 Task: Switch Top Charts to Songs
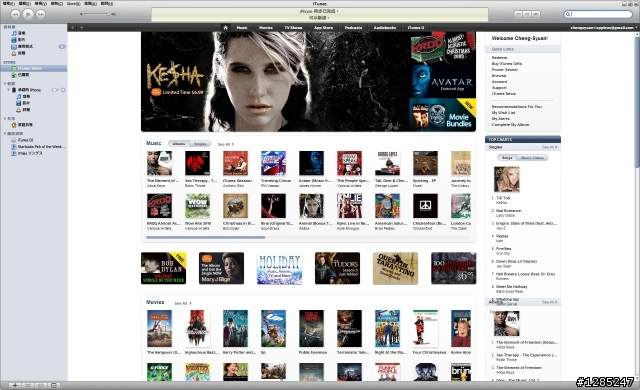(507, 158)
